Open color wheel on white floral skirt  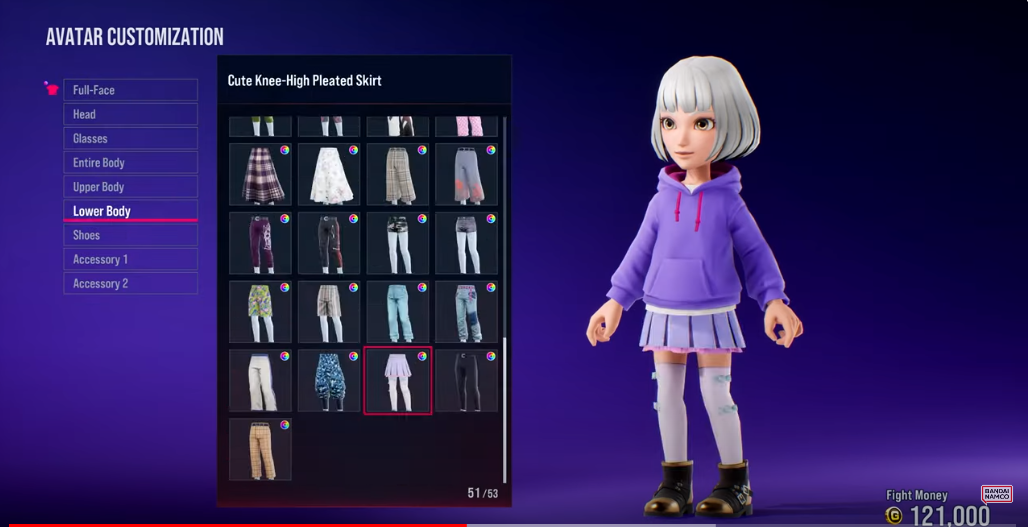click(x=353, y=150)
